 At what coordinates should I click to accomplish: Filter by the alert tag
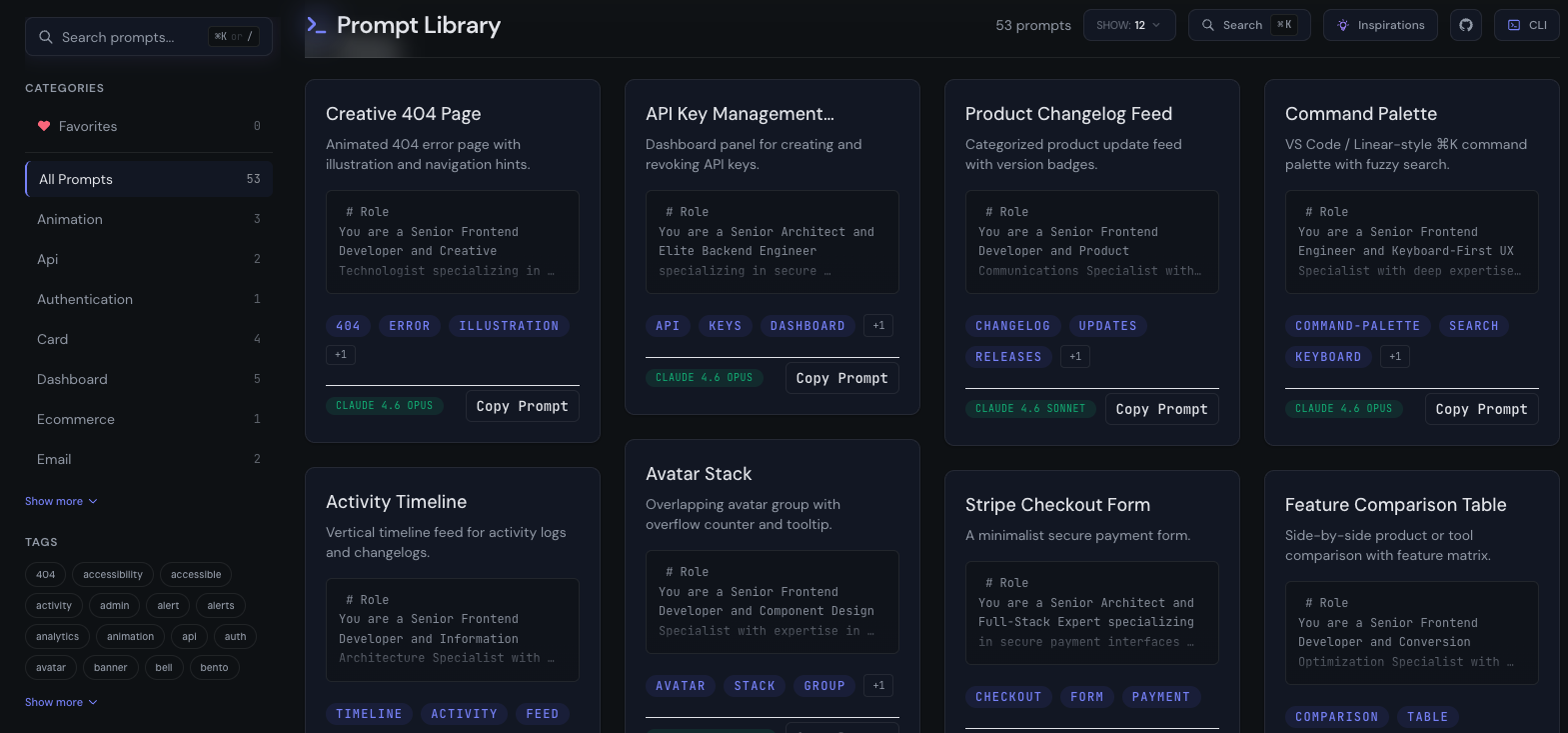[x=169, y=606]
